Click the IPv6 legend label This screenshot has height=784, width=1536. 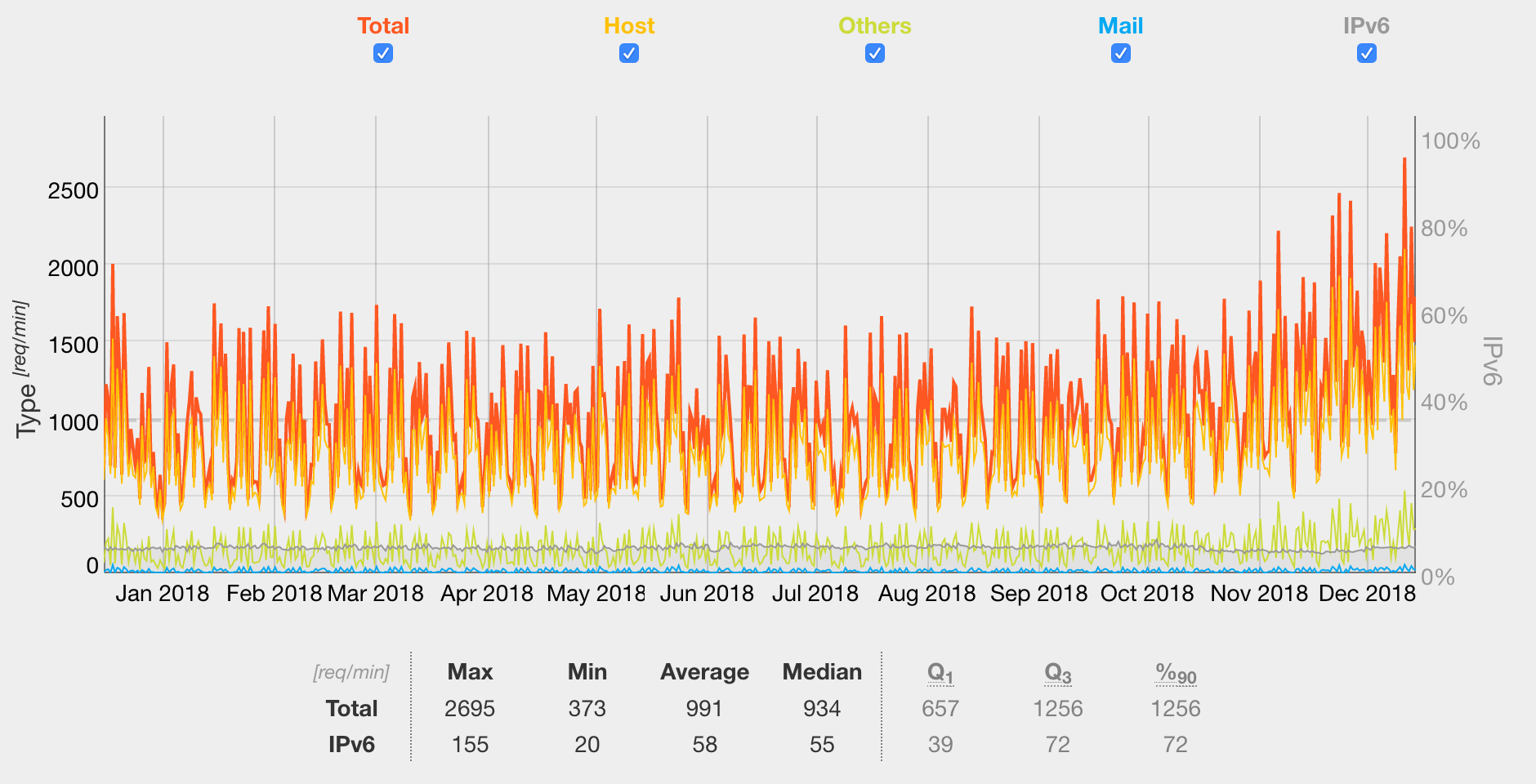pyautogui.click(x=1367, y=26)
